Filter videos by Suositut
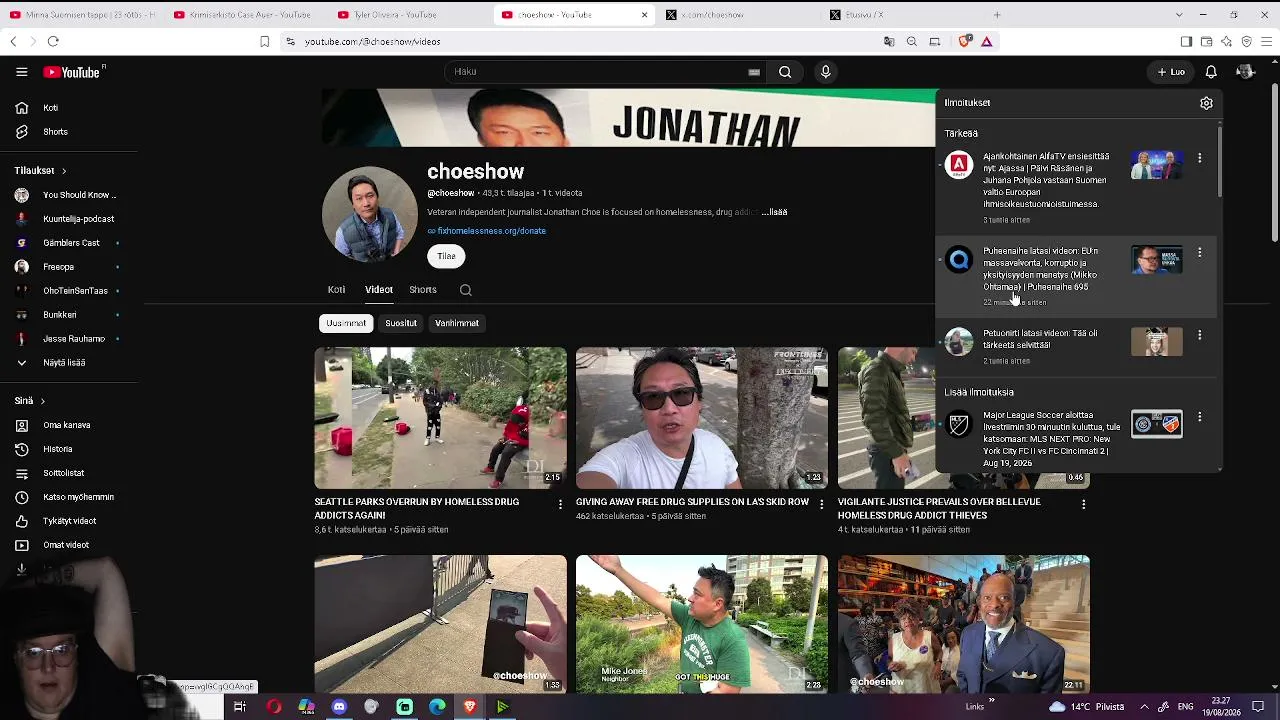Viewport: 1280px width, 720px height. tap(401, 323)
